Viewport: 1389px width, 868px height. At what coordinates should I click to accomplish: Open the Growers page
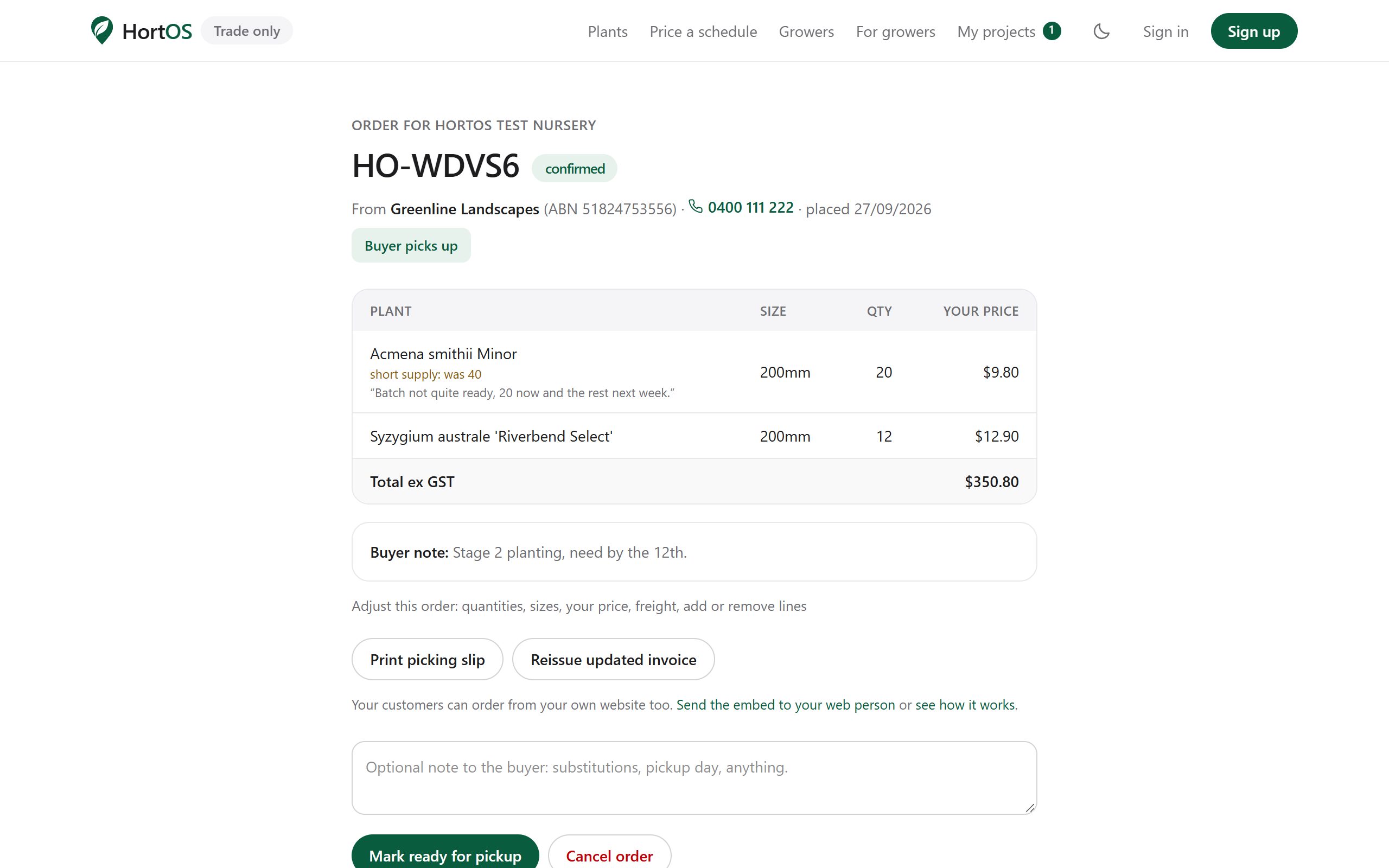806,31
